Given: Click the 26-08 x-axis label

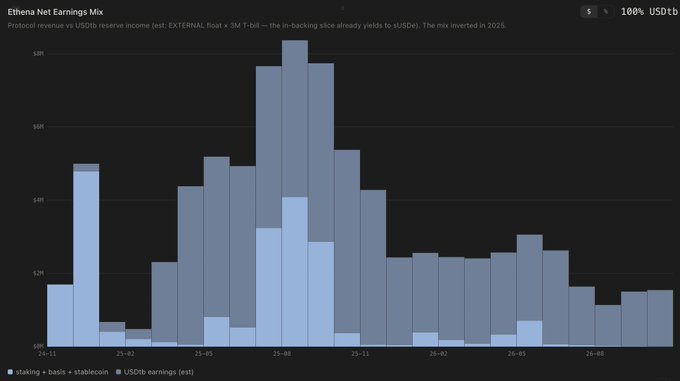Looking at the screenshot, I should click(595, 354).
